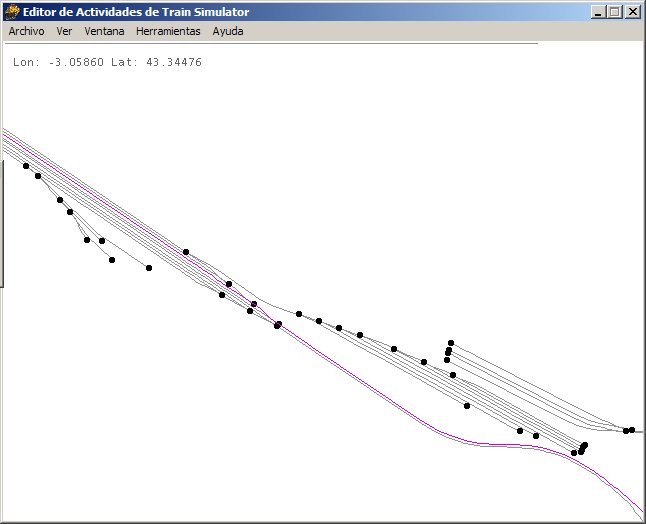This screenshot has height=524, width=646.
Task: Click the Train Simulator editor title bar icon
Action: (x=13, y=12)
